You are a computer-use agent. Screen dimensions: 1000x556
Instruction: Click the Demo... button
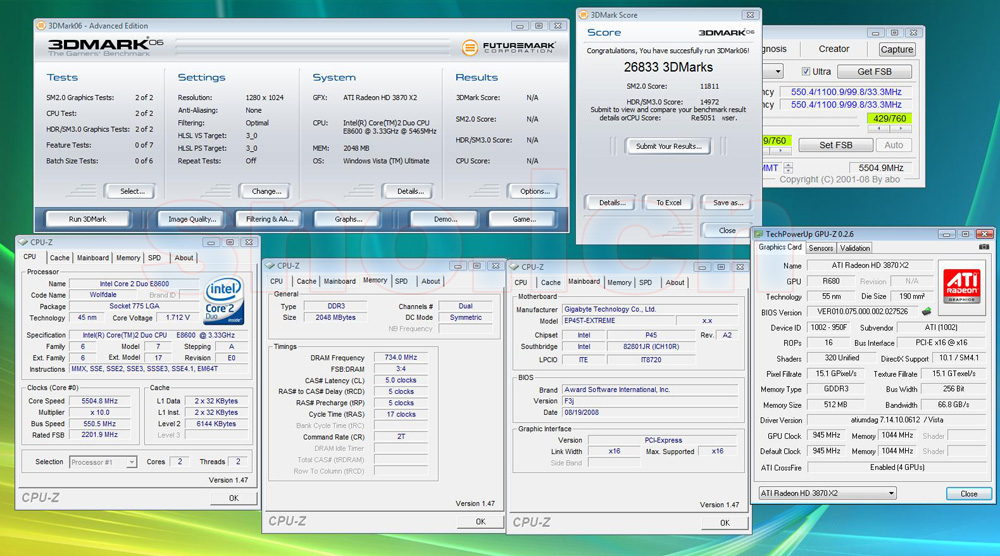(x=445, y=219)
